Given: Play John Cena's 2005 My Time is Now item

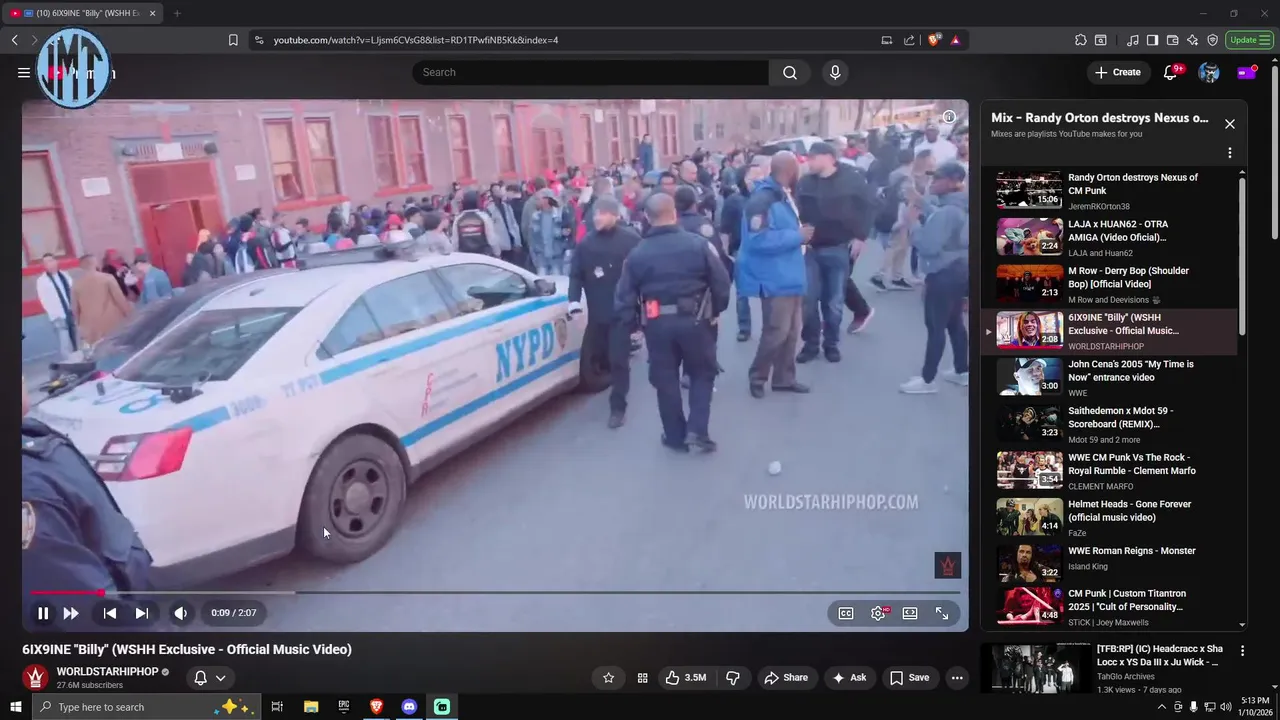Looking at the screenshot, I should click(x=1110, y=377).
